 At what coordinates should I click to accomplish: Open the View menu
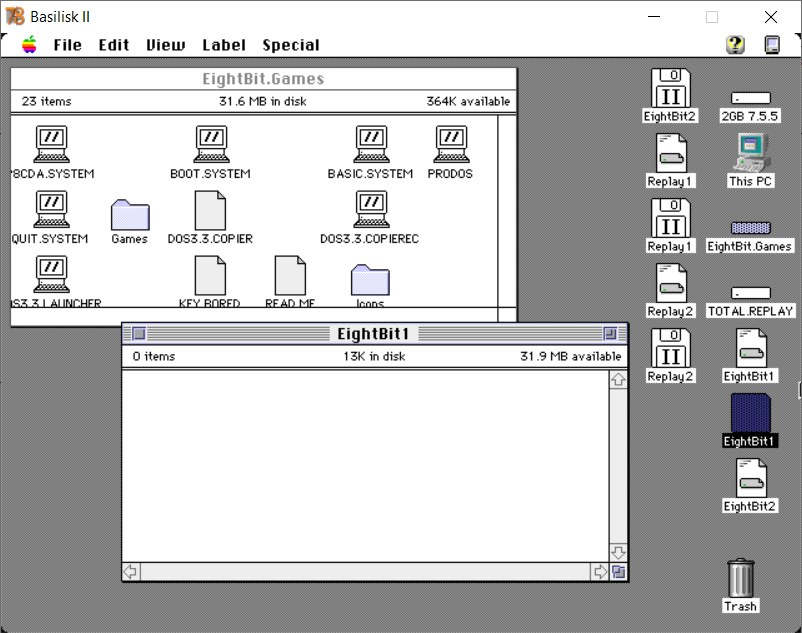click(165, 45)
